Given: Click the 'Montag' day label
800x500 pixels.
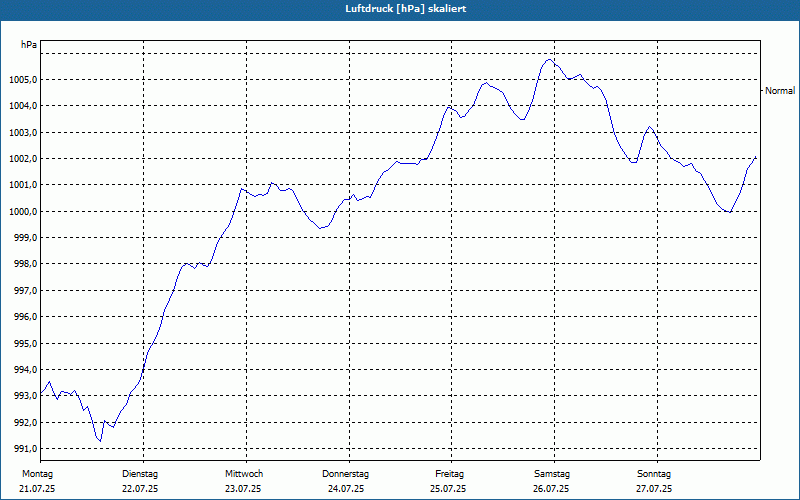Looking at the screenshot, I should (x=38, y=474).
